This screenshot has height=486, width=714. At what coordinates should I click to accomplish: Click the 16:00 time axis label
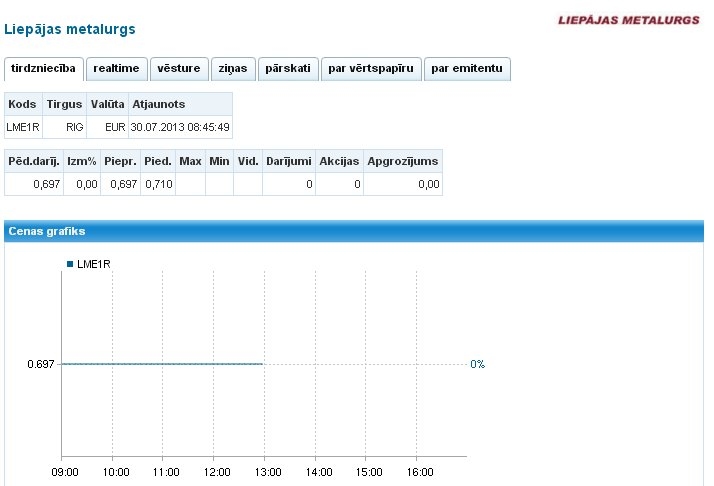click(420, 472)
